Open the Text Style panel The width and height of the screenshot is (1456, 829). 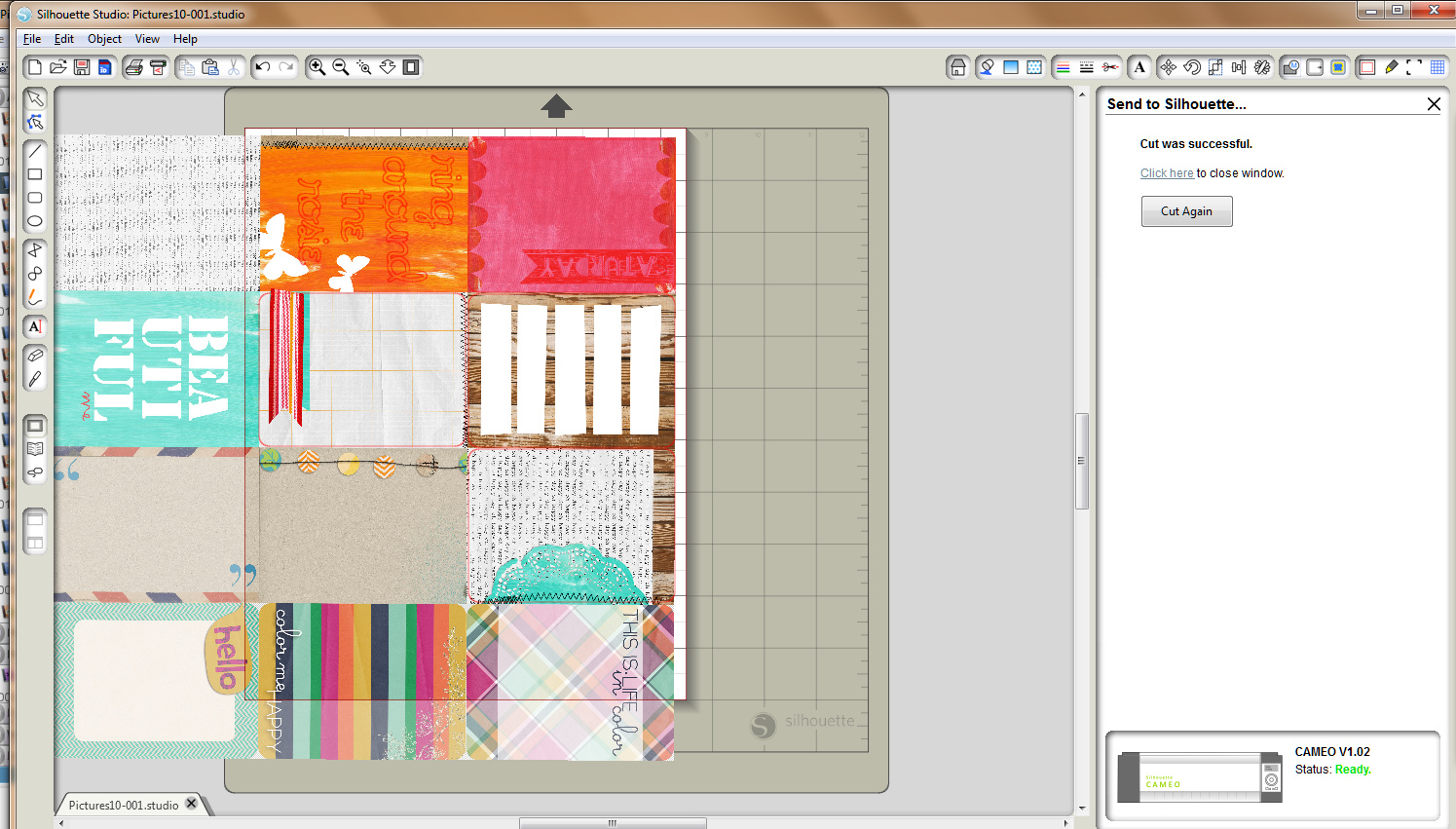tap(1139, 67)
